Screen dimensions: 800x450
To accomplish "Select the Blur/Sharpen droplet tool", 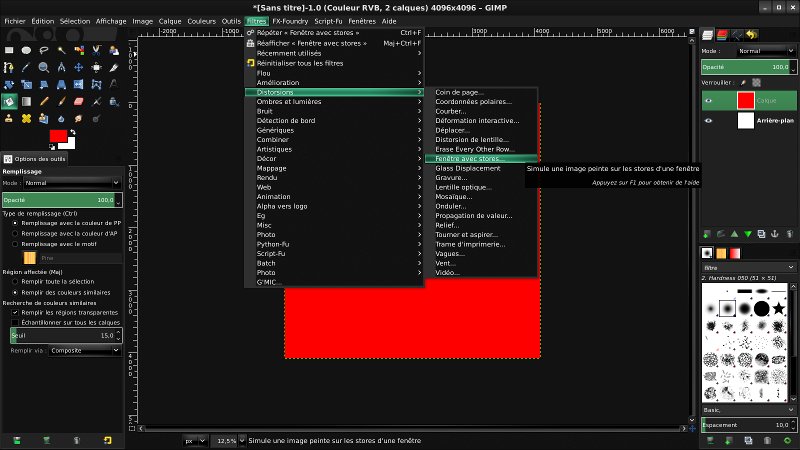I will (x=61, y=118).
